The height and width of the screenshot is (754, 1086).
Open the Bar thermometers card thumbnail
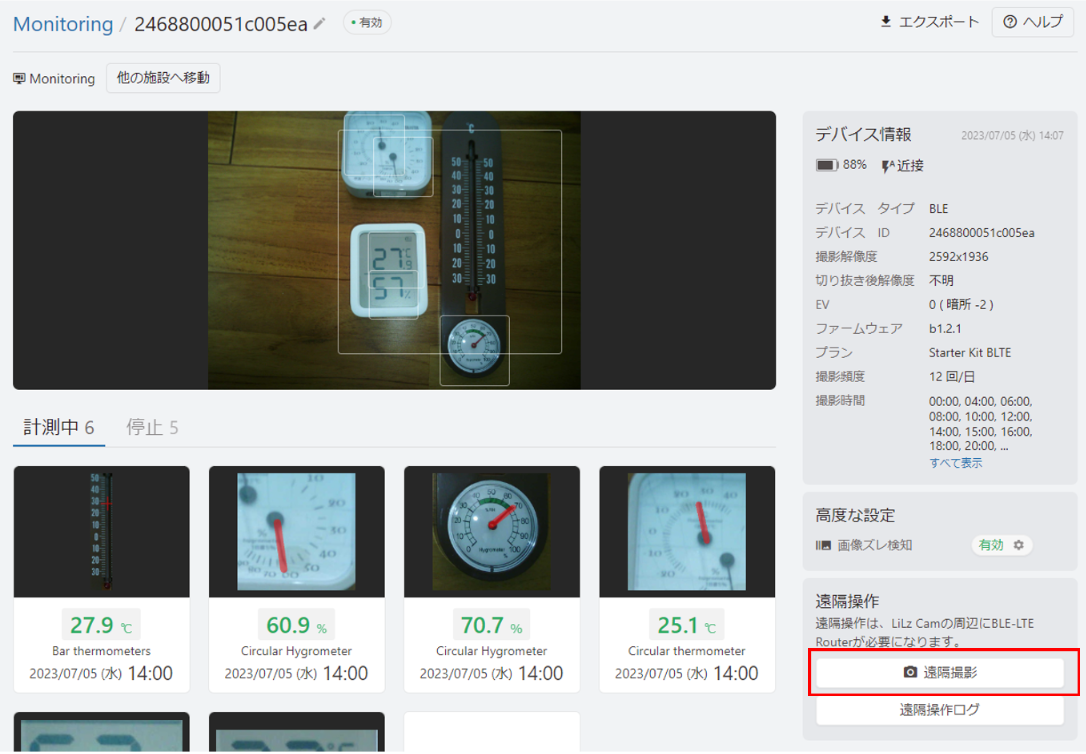[x=101, y=531]
